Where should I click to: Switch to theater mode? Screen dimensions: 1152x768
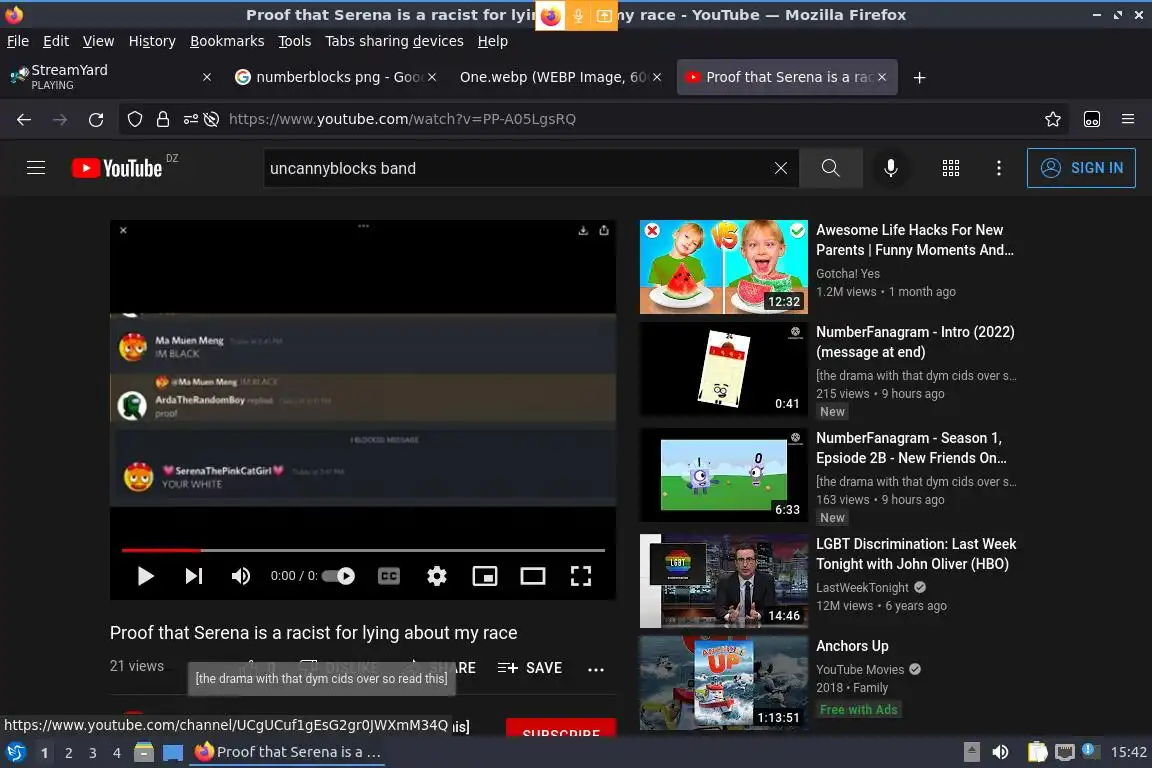click(x=533, y=576)
